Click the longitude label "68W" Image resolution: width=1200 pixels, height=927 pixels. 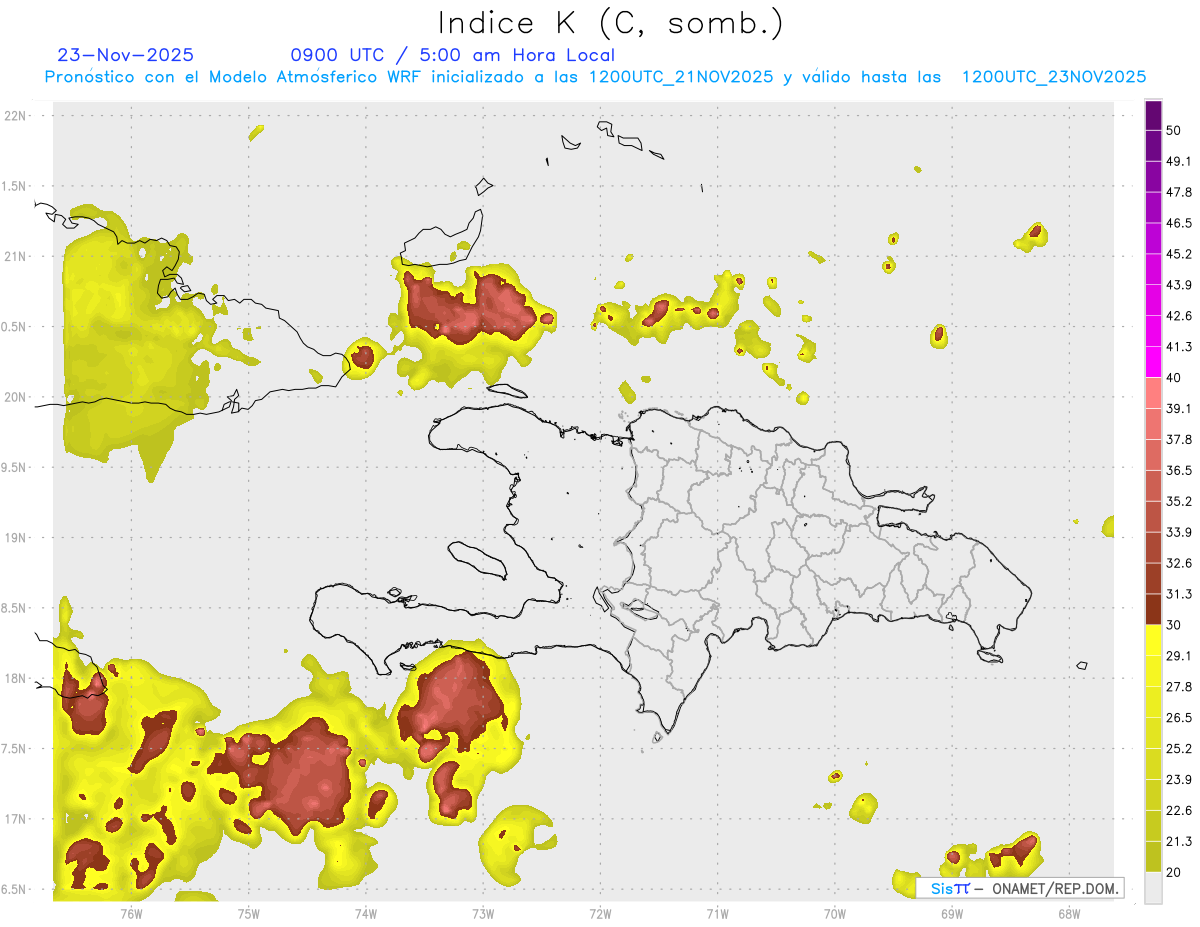click(1068, 913)
